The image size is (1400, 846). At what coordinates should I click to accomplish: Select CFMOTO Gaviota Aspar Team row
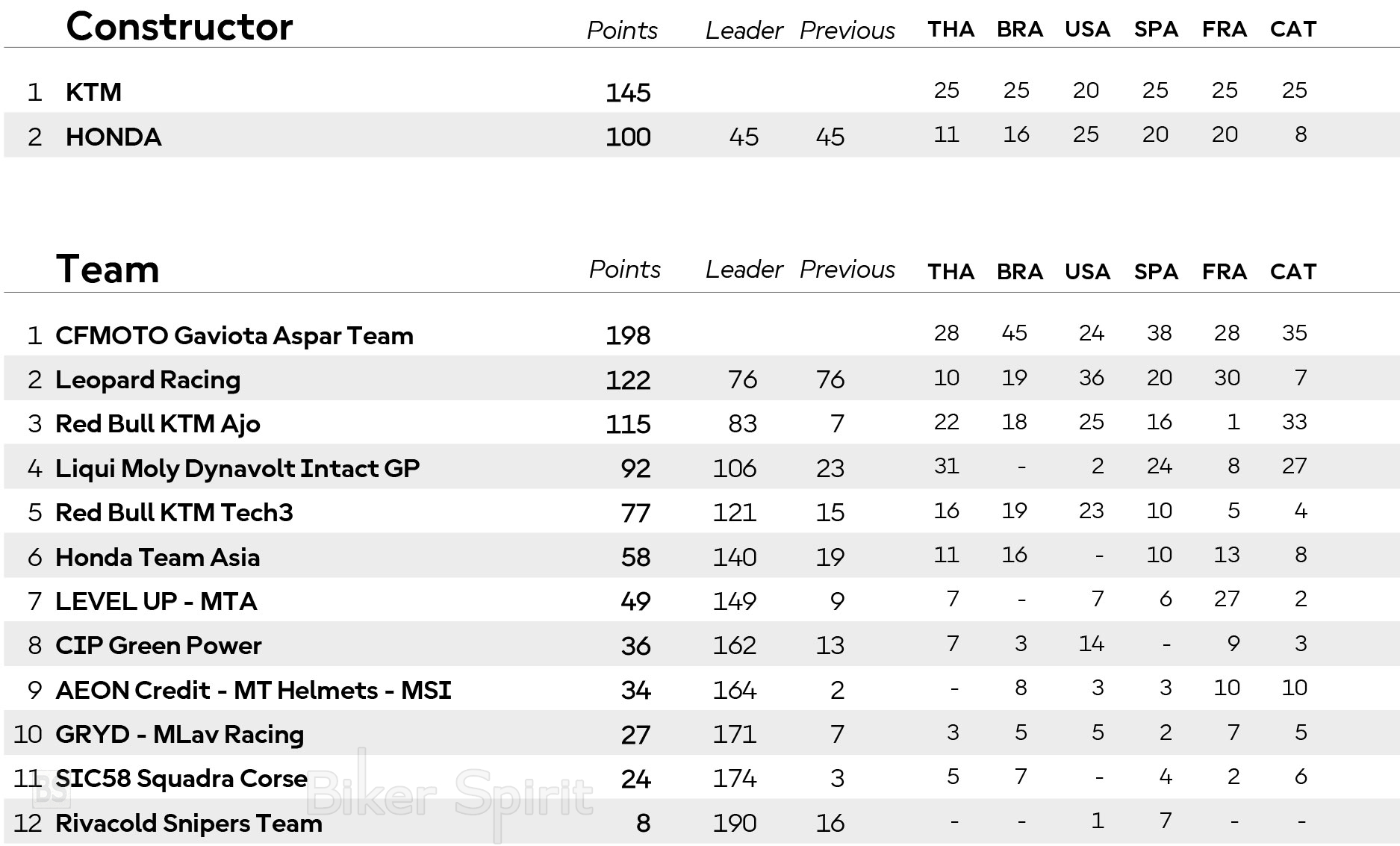[x=701, y=334]
